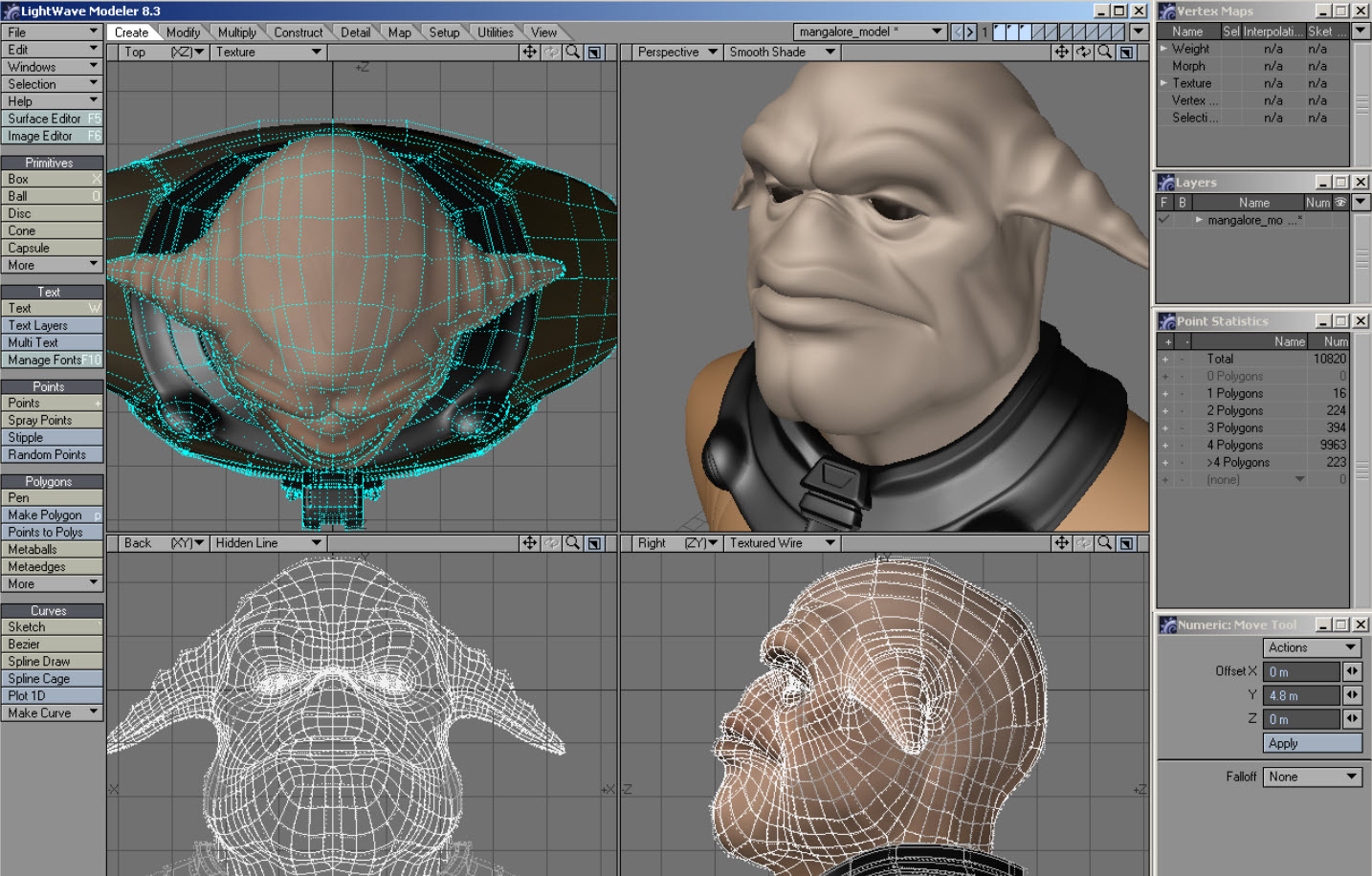Click the Offset X input field

(1301, 671)
